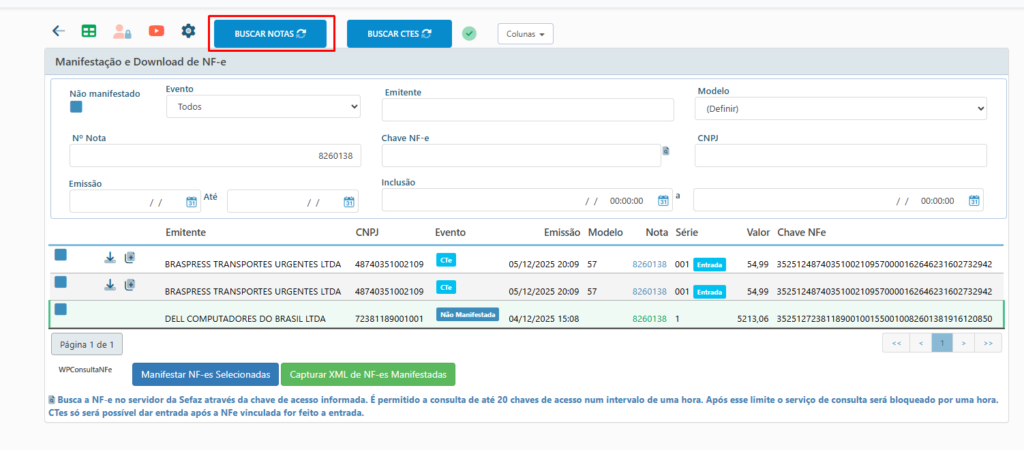Screen dimensions: 1024x450
Task: Open the YouTube video icon
Action: [x=156, y=31]
